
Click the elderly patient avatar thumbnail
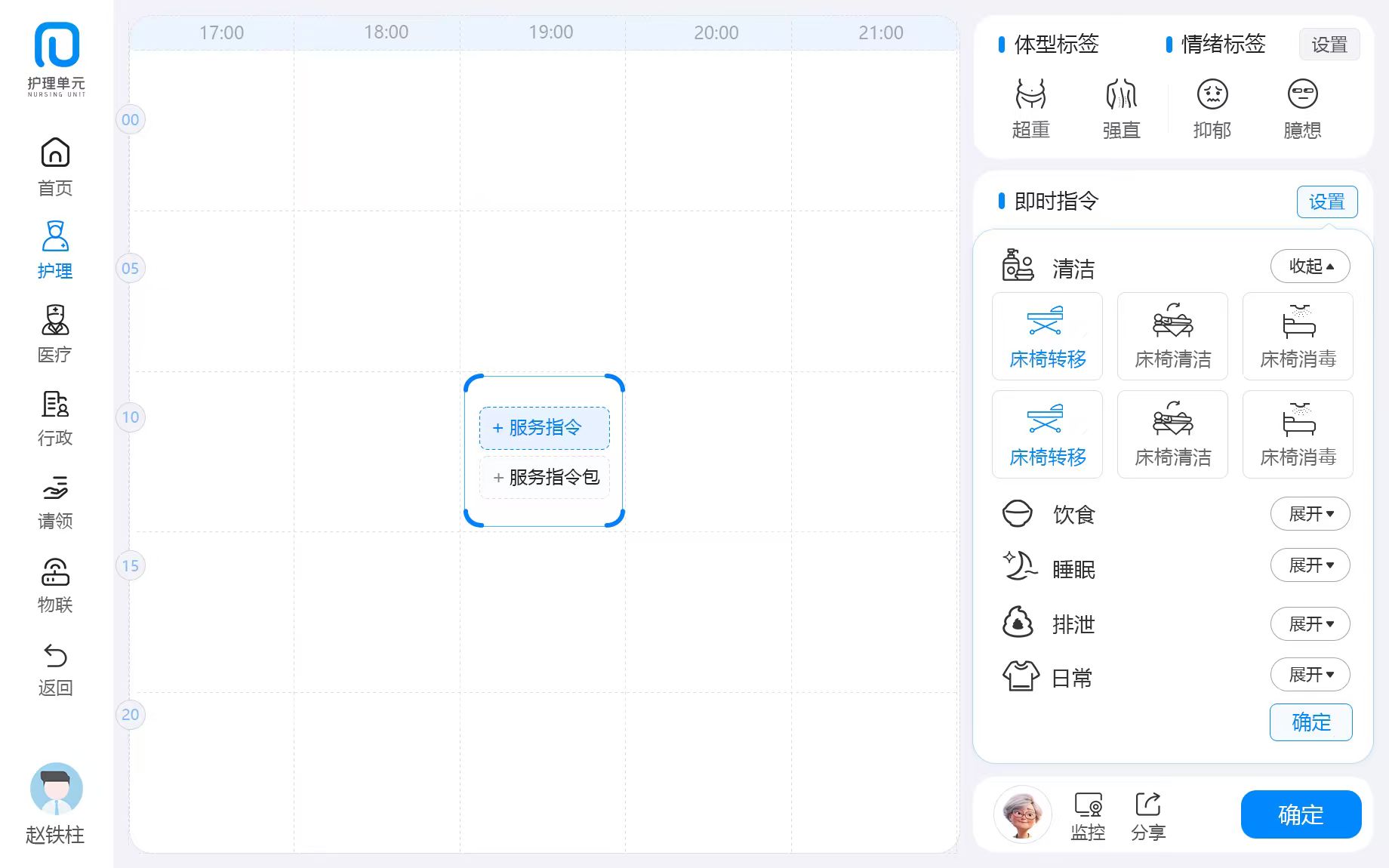[x=1023, y=814]
